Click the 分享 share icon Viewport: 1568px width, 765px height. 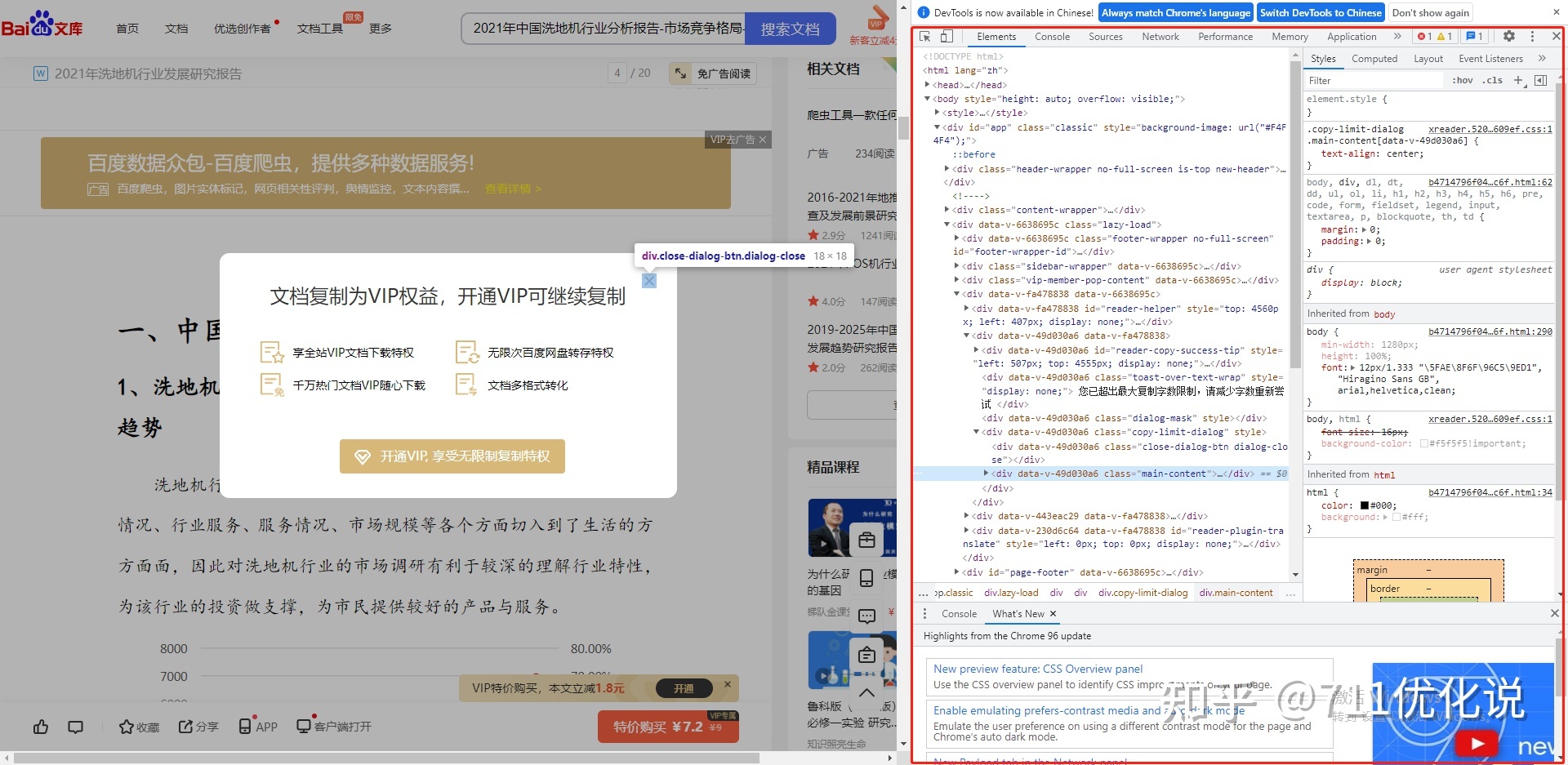point(186,727)
